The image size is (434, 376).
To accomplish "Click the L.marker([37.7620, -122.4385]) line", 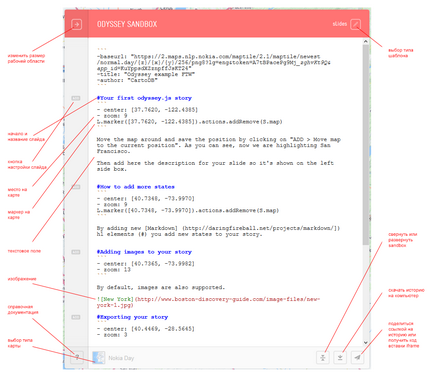I will [x=189, y=122].
